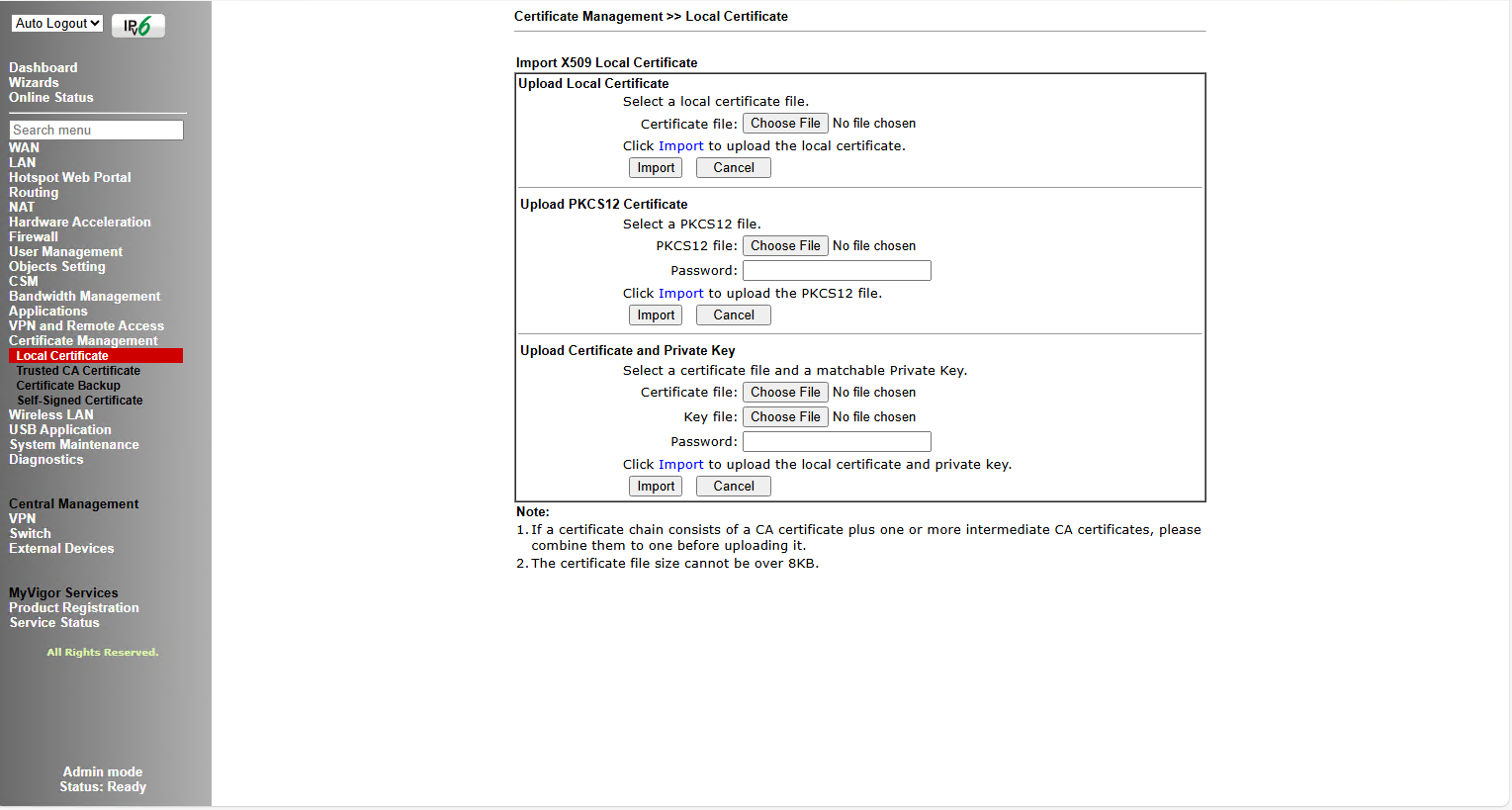Open Central Management Switch item
This screenshot has width=1512, height=810.
[x=31, y=533]
